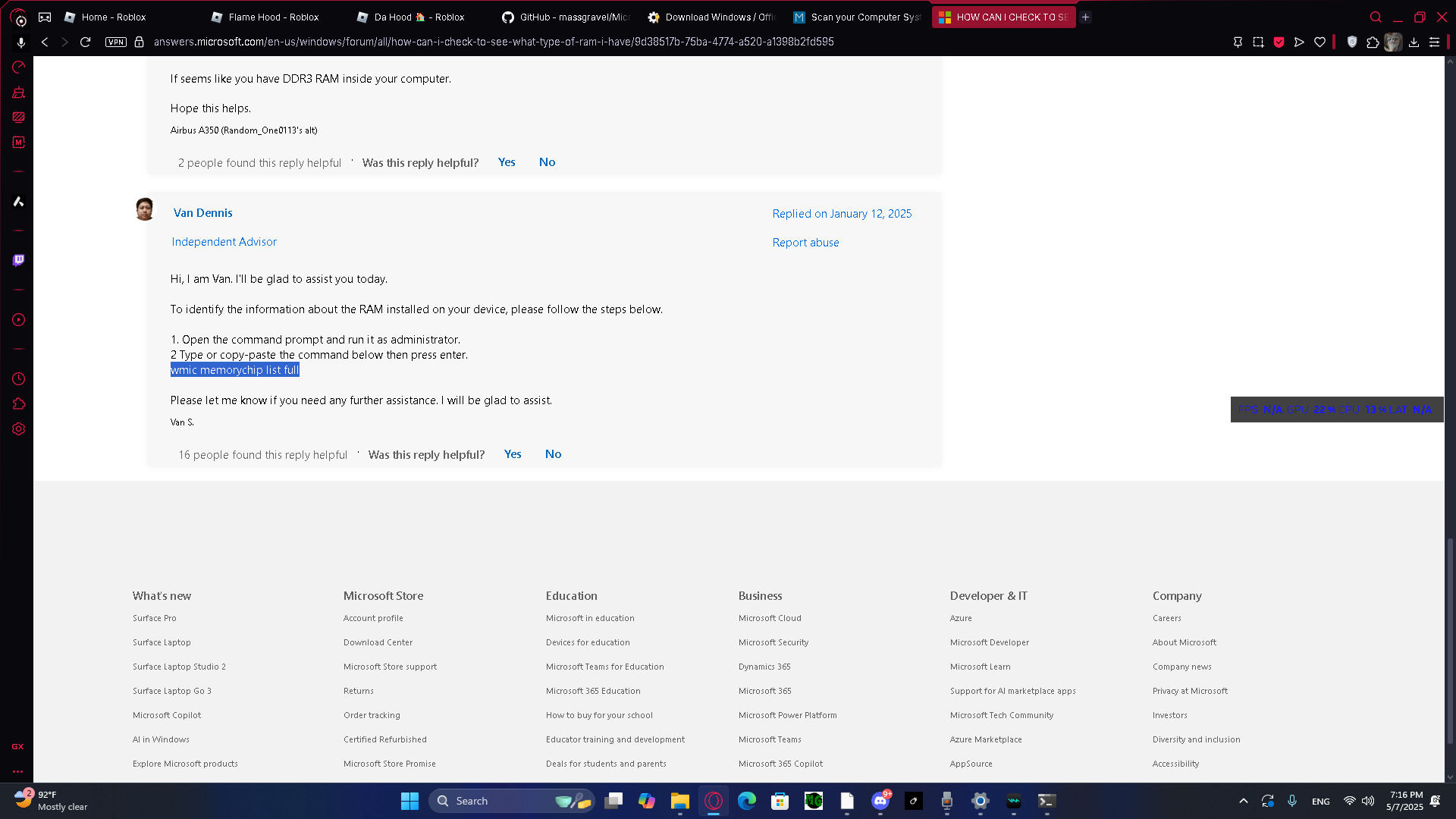Expand hidden system tray icons chevron
Image resolution: width=1456 pixels, height=819 pixels.
[1243, 801]
